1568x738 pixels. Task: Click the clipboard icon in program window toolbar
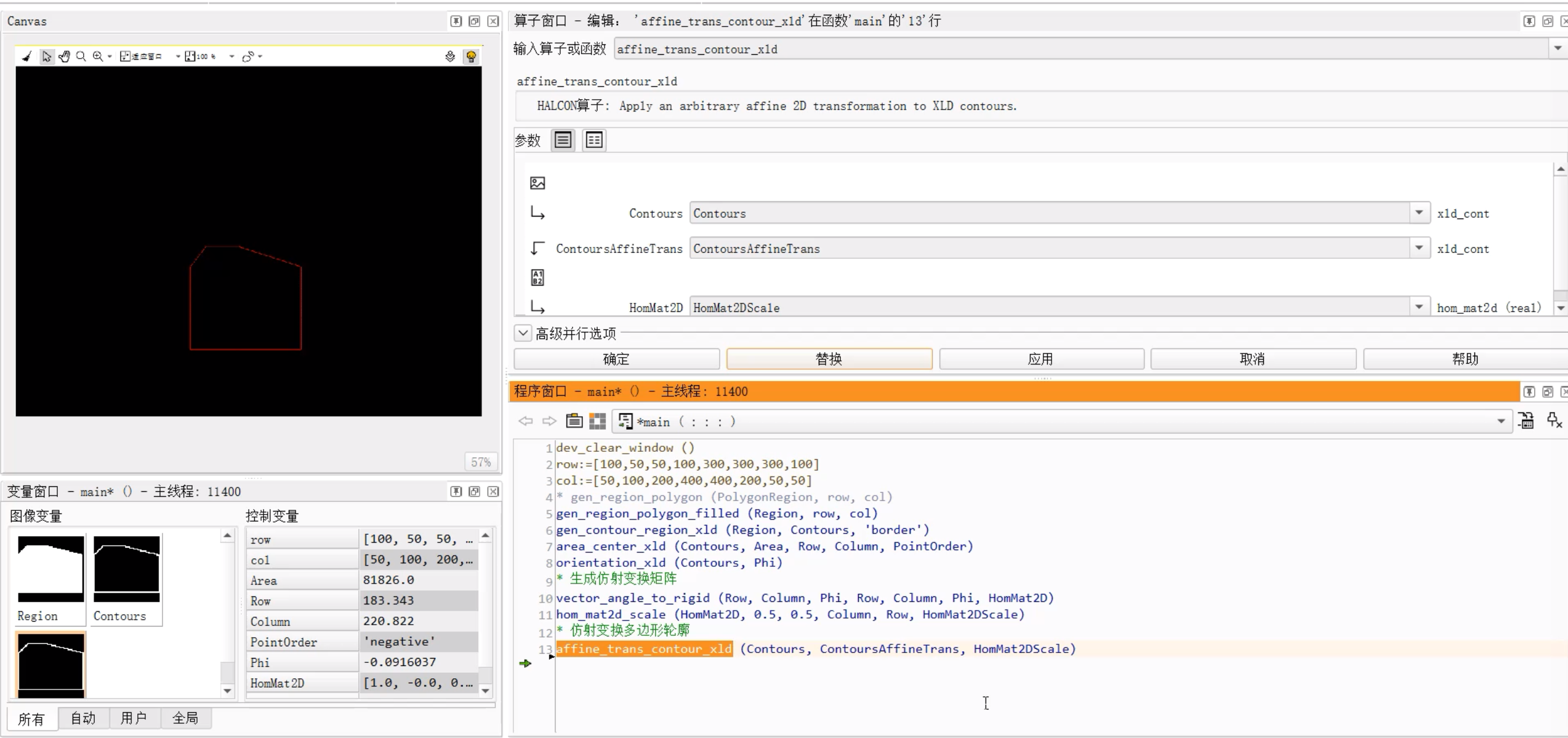coord(574,421)
